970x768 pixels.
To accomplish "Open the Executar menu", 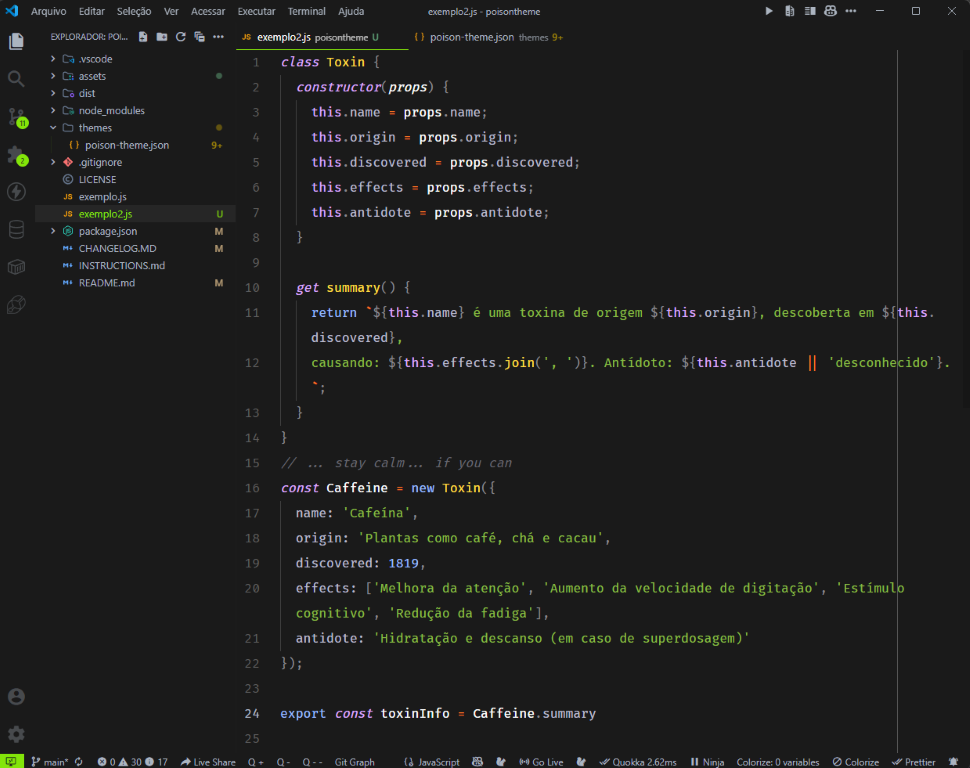I will pyautogui.click(x=256, y=11).
